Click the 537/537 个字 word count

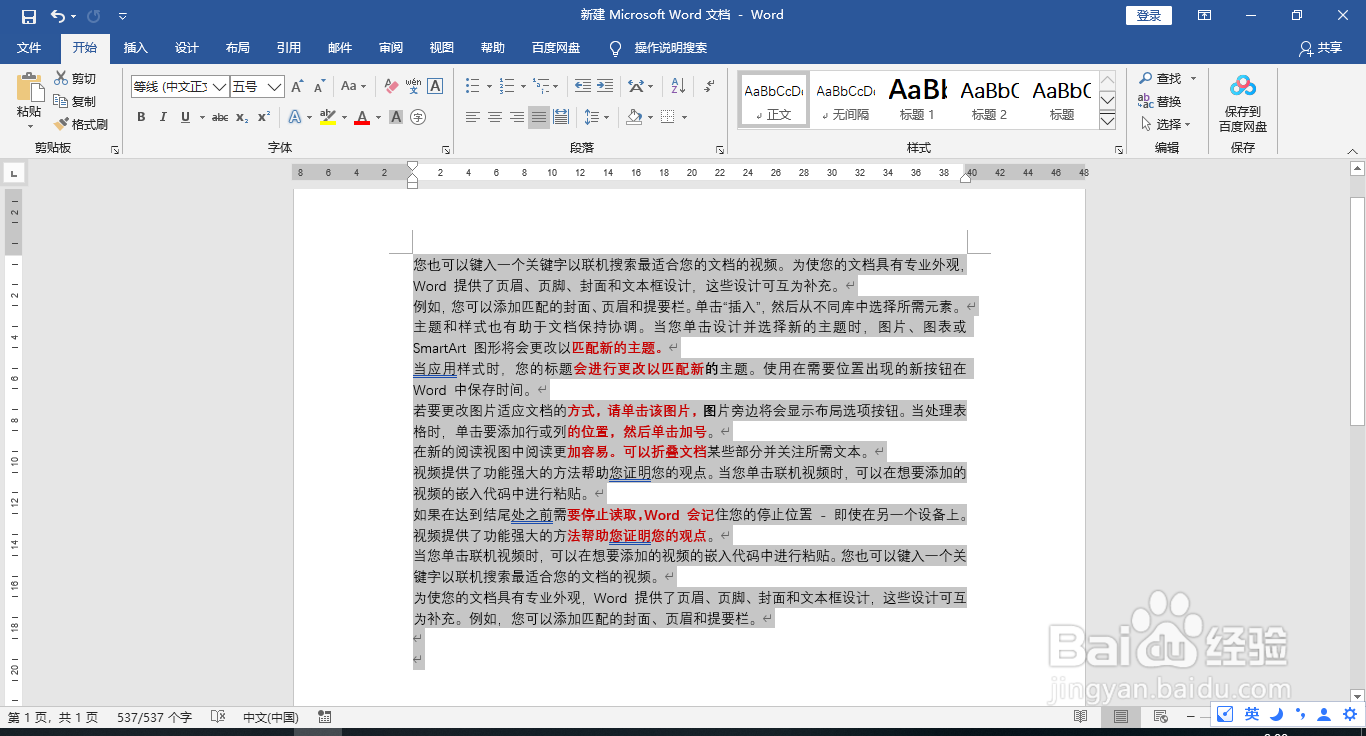(x=154, y=717)
